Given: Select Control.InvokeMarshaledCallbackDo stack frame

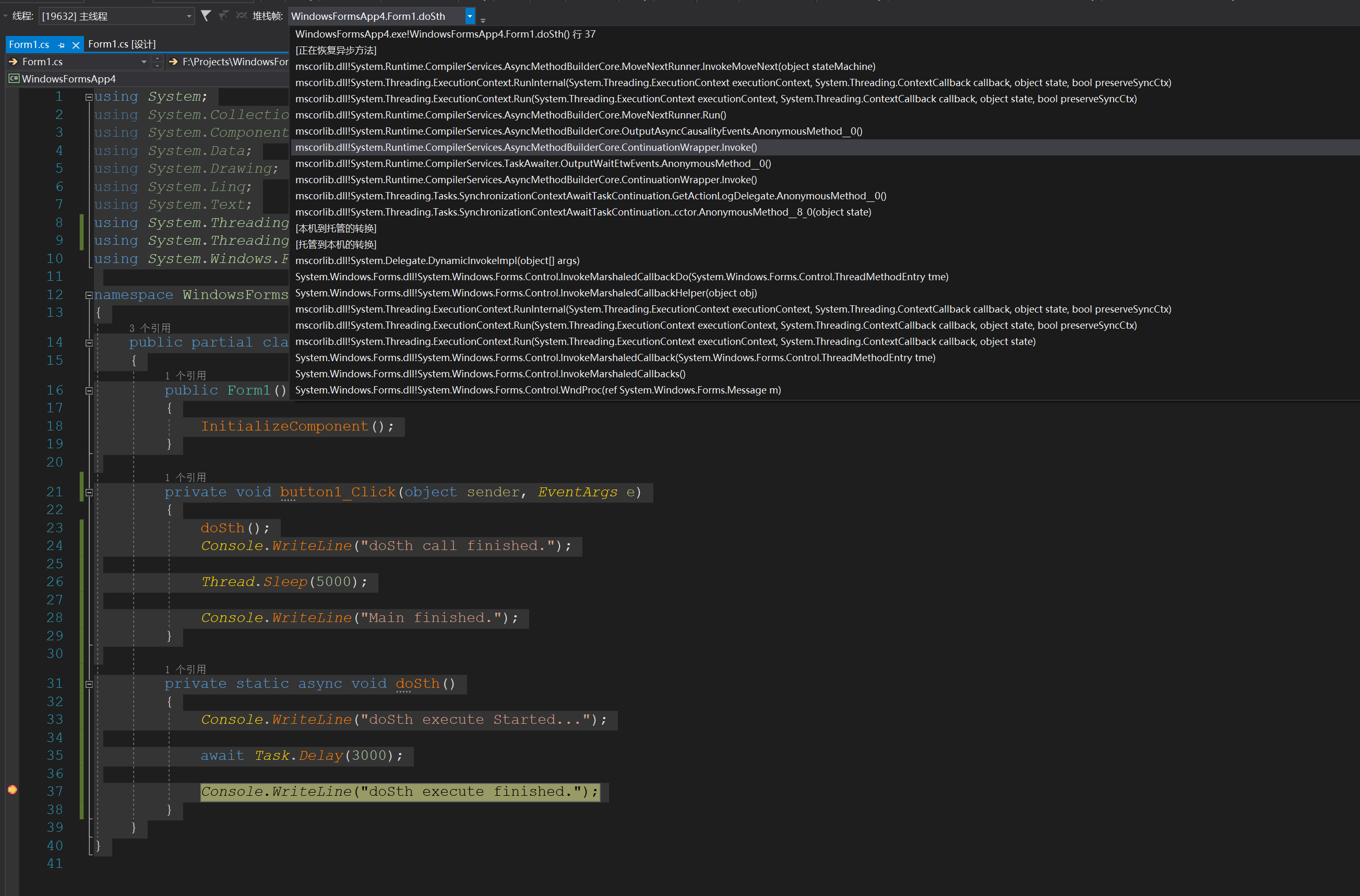Looking at the screenshot, I should pos(622,277).
